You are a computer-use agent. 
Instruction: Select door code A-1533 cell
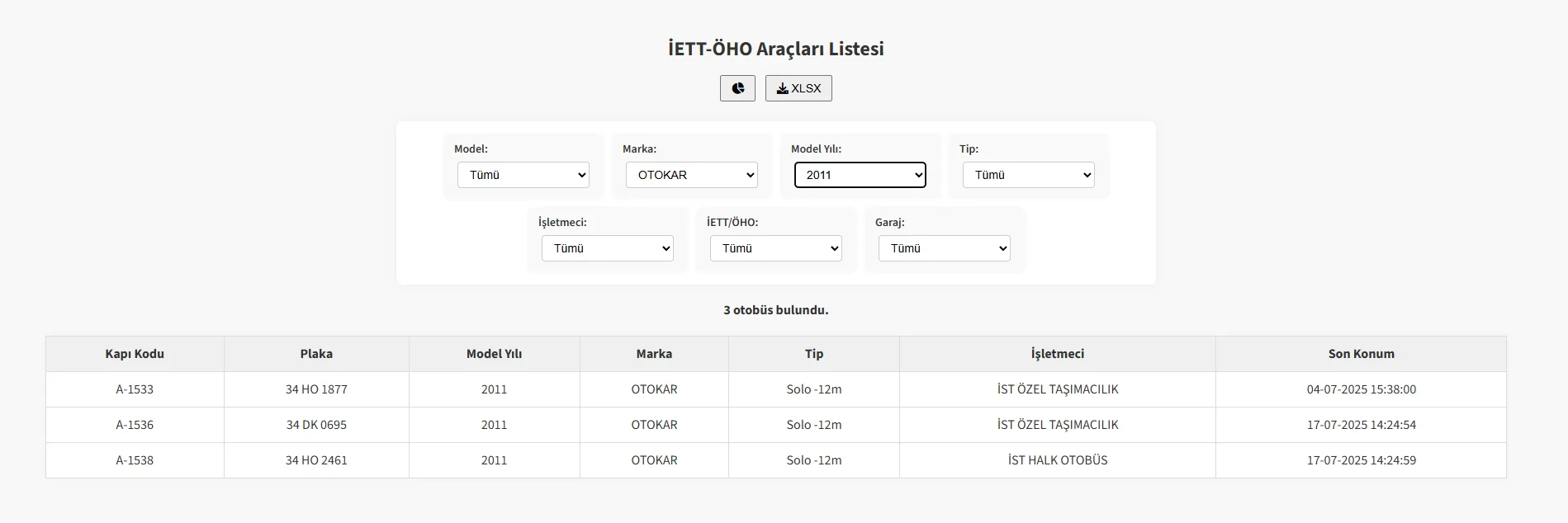point(135,389)
